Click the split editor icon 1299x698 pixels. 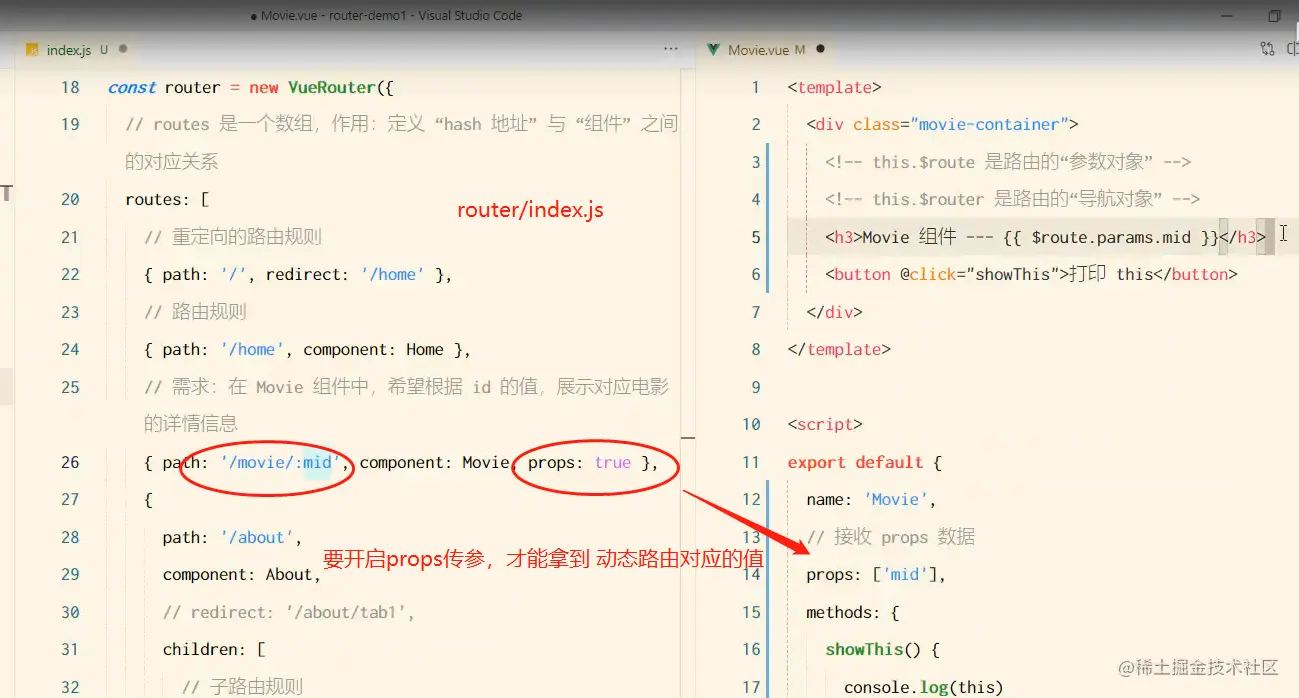pos(1293,48)
